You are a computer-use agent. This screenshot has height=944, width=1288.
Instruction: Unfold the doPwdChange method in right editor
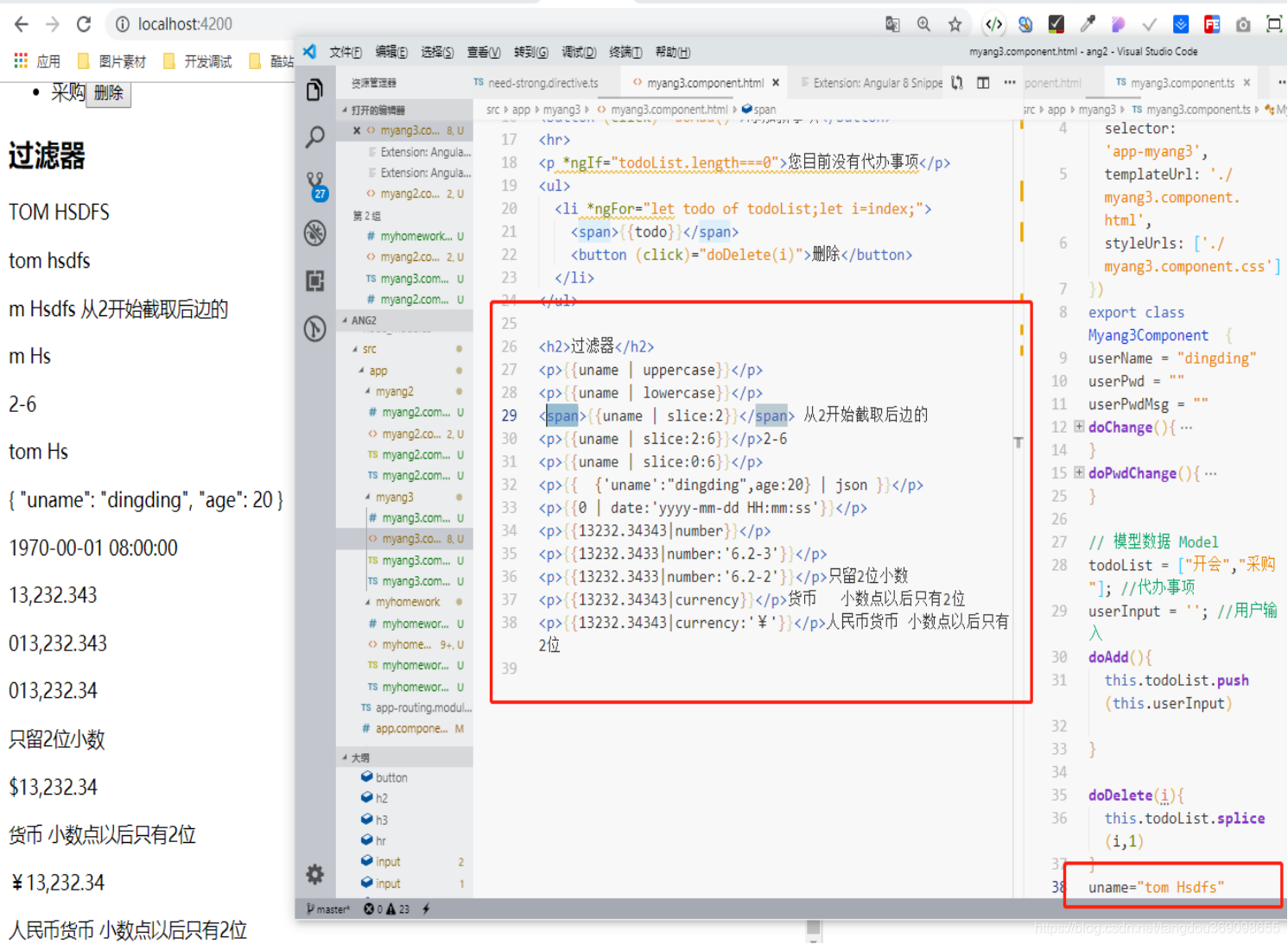[x=1079, y=472]
